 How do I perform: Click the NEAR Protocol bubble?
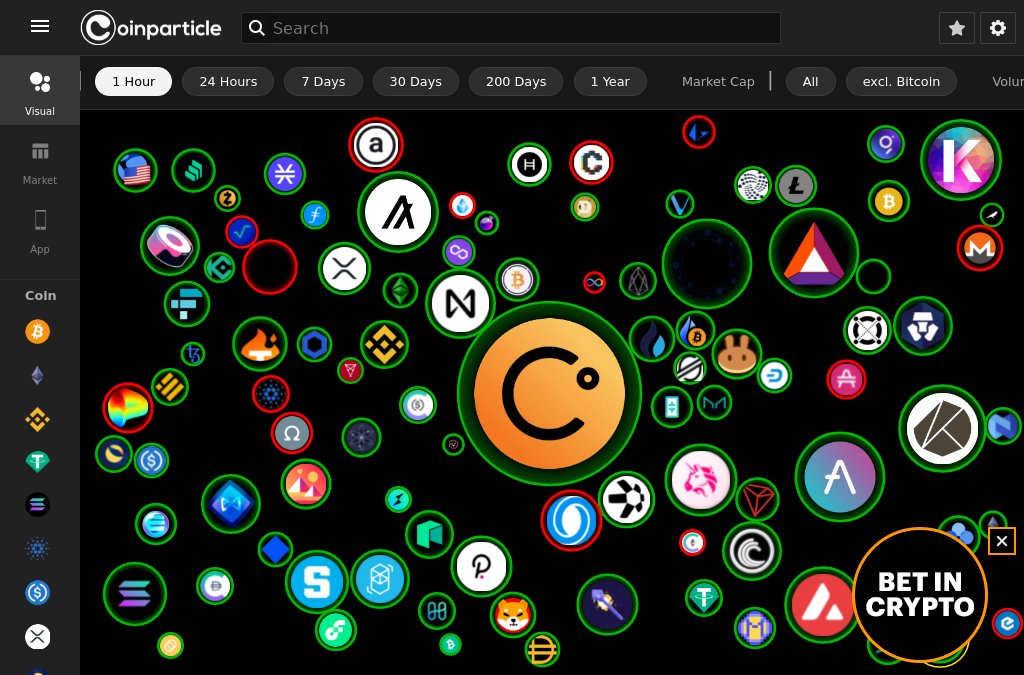click(460, 304)
